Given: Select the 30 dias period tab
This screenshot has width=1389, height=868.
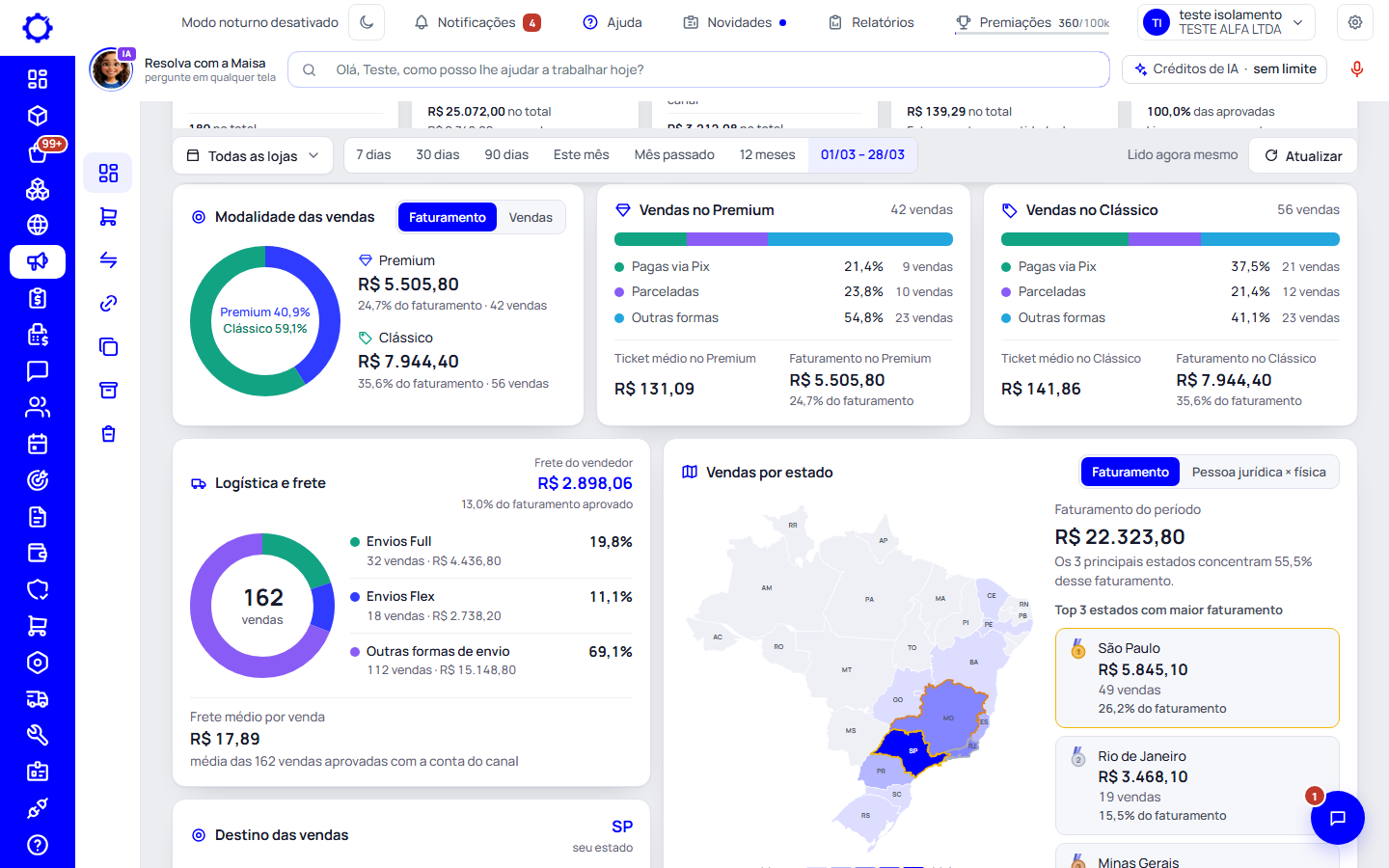Looking at the screenshot, I should (x=438, y=155).
